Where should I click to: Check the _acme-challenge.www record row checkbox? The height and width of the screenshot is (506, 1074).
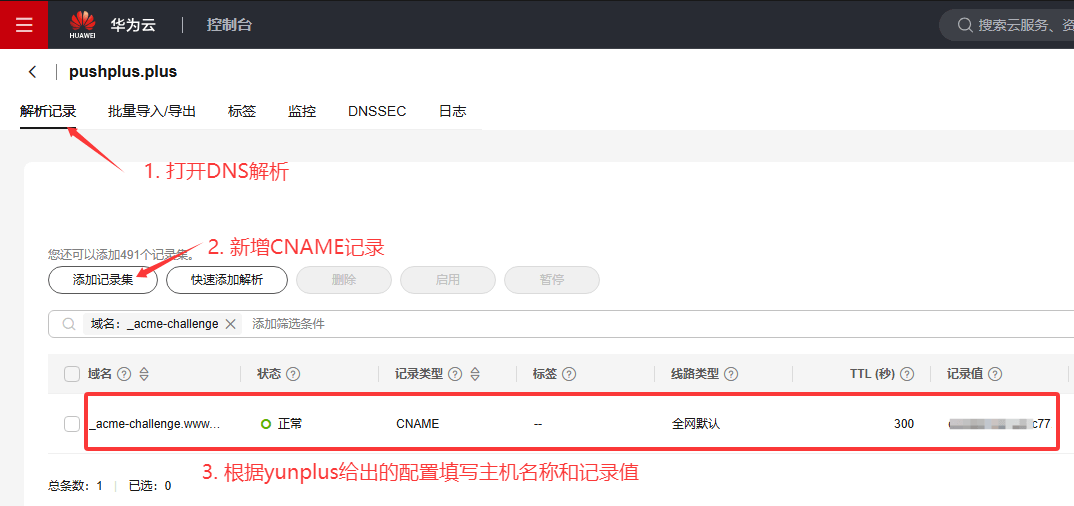click(72, 424)
